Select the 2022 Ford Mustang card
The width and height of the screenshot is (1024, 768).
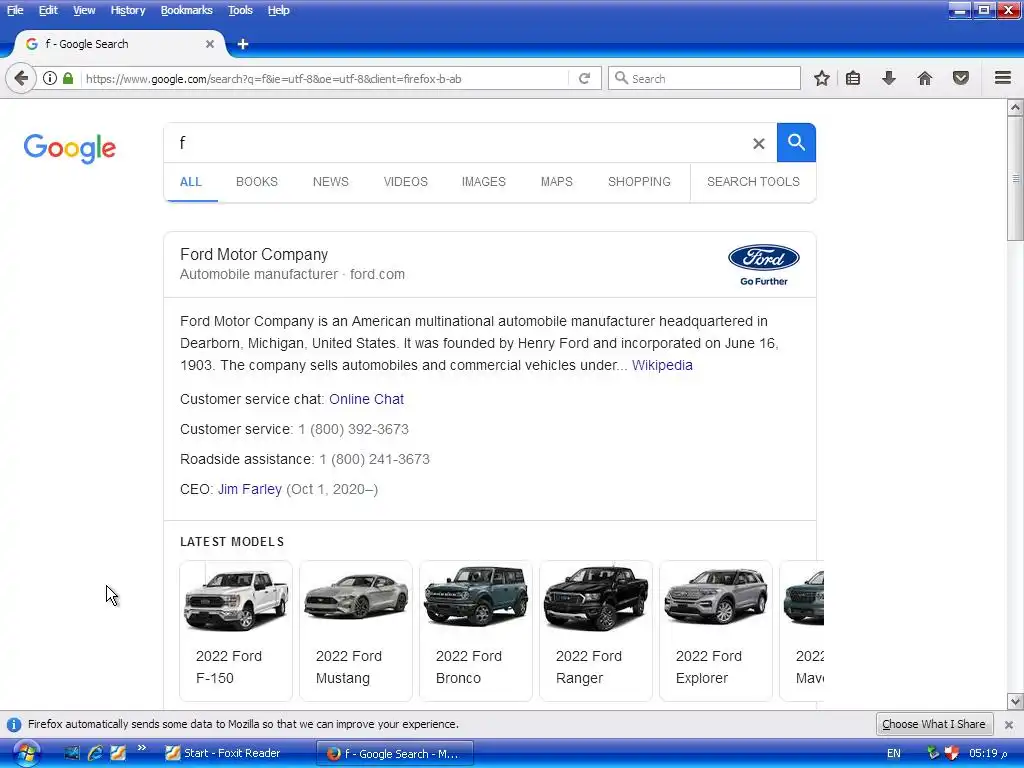click(356, 631)
